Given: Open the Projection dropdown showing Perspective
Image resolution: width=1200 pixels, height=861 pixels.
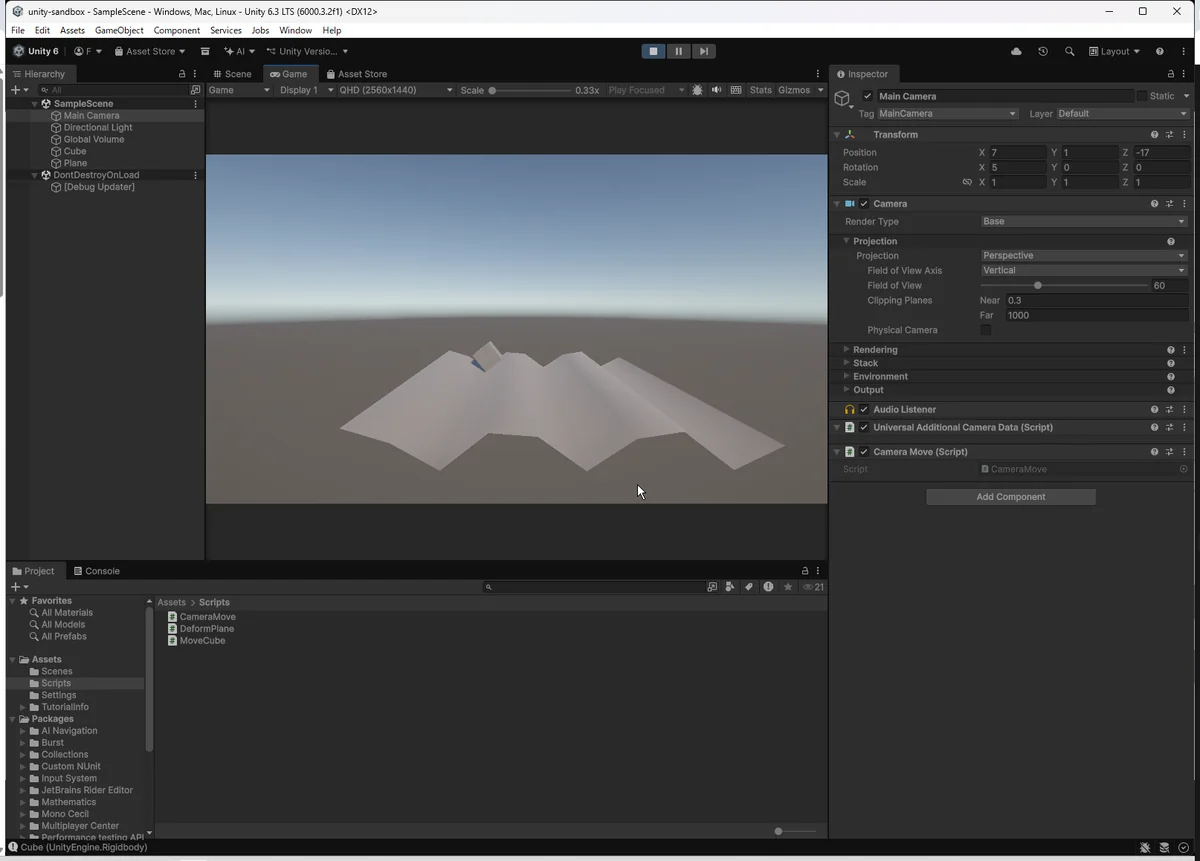Looking at the screenshot, I should click(x=1083, y=256).
